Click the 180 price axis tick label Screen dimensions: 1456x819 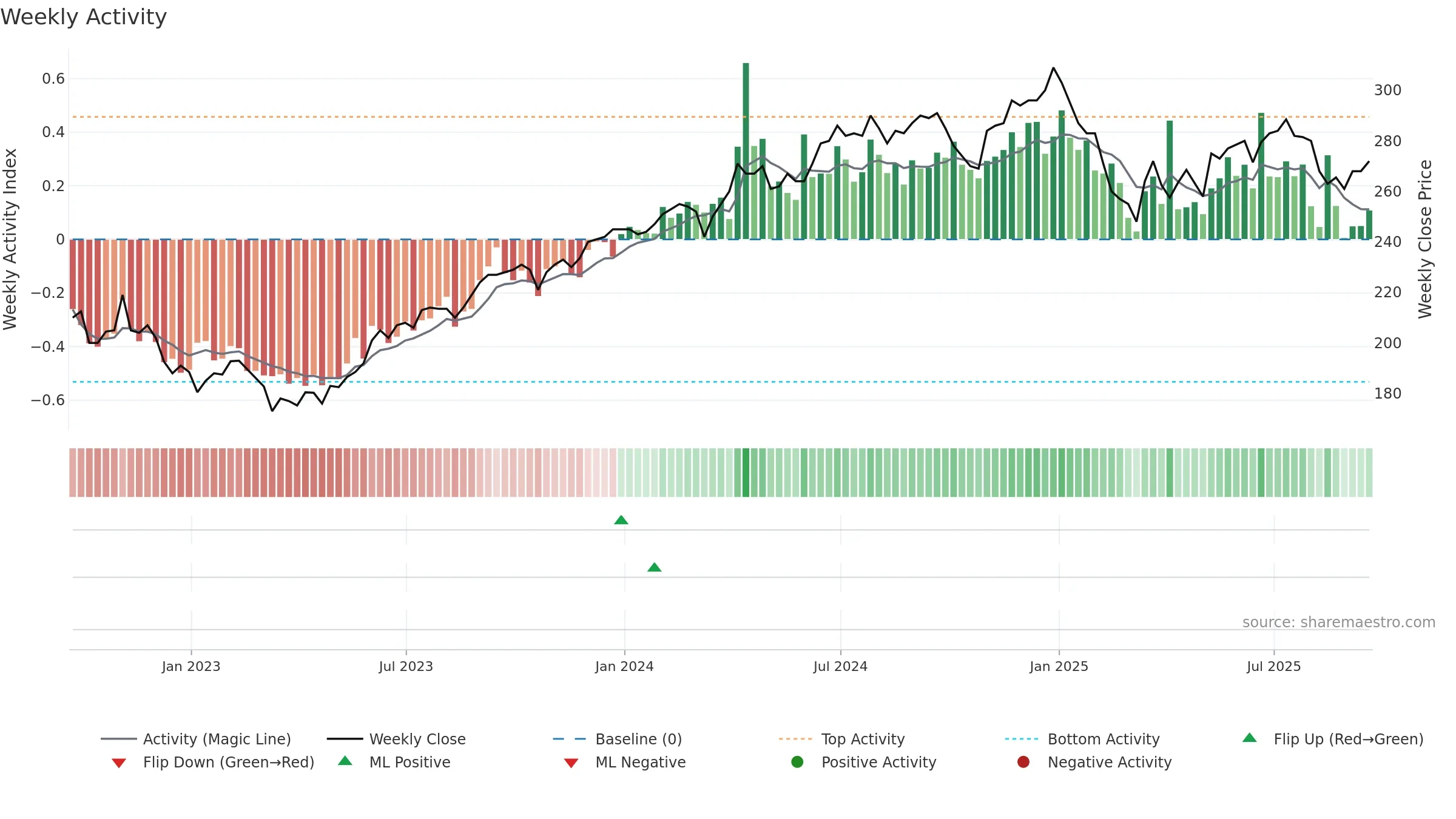(x=1387, y=394)
